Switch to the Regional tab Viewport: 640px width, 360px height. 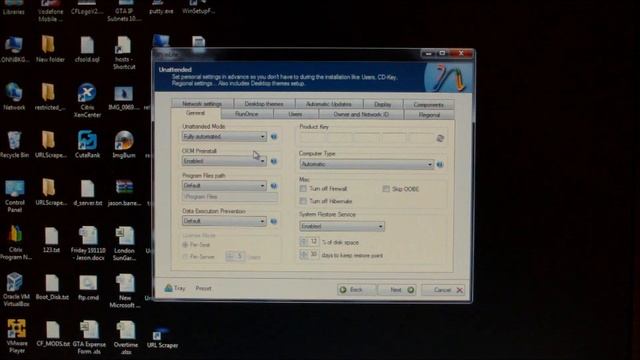click(x=429, y=115)
